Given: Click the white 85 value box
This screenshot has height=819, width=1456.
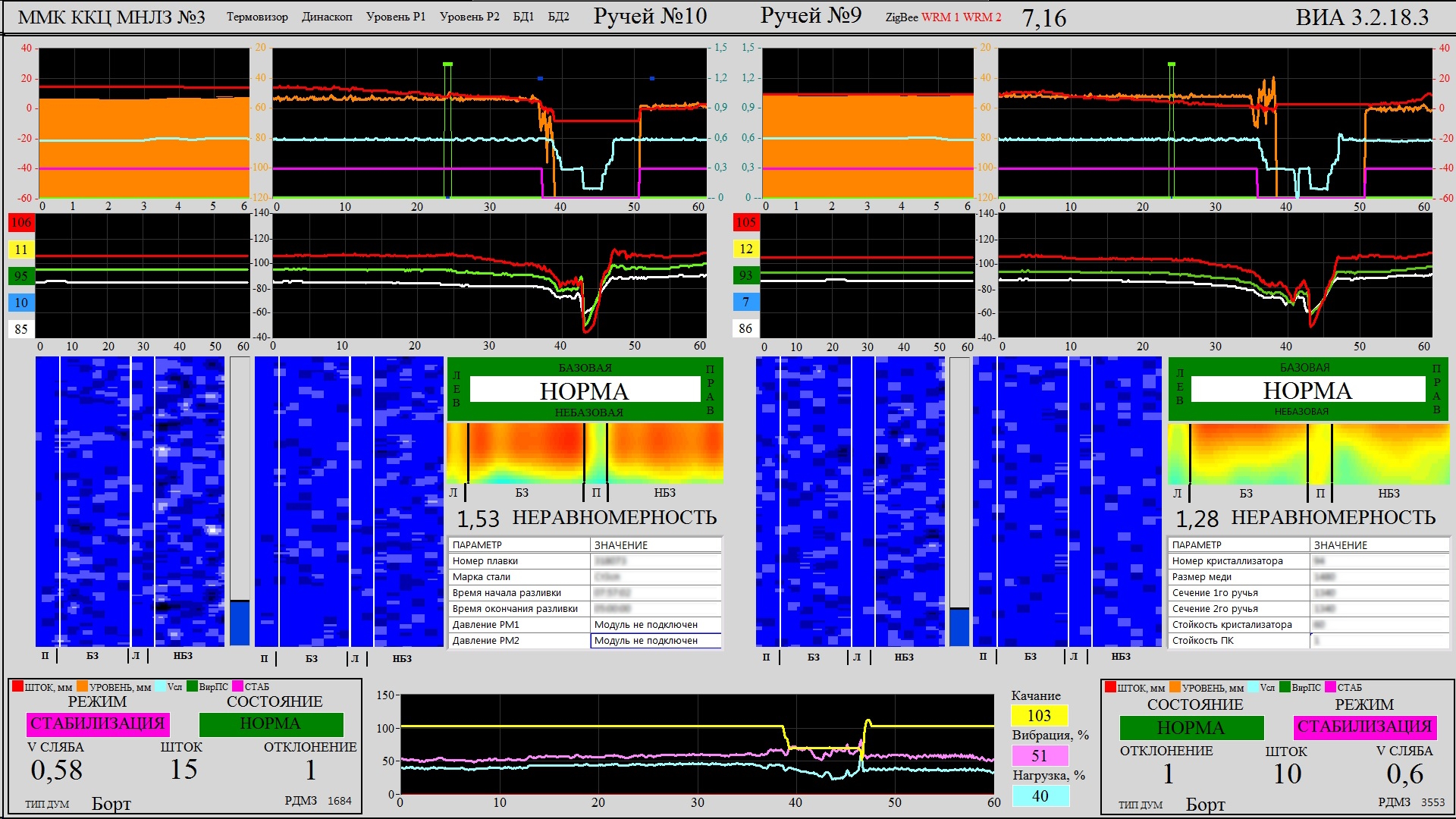Looking at the screenshot, I should click(21, 329).
